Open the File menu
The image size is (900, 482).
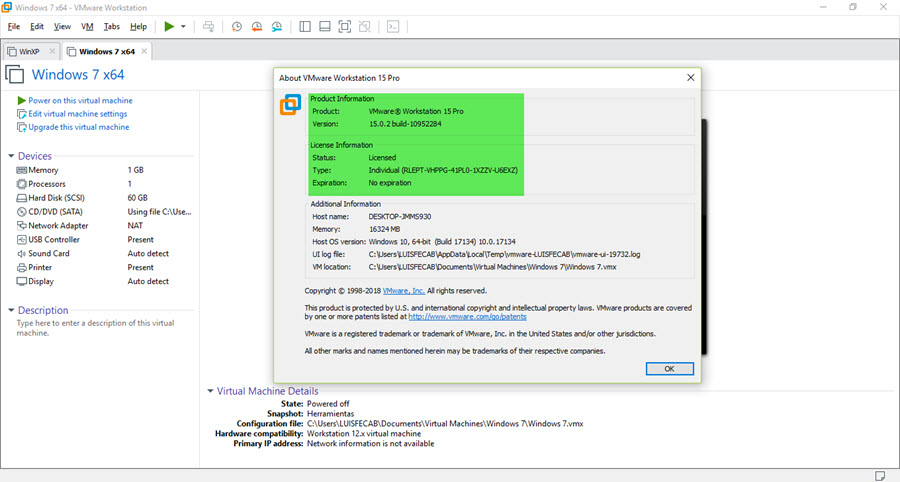pyautogui.click(x=14, y=26)
